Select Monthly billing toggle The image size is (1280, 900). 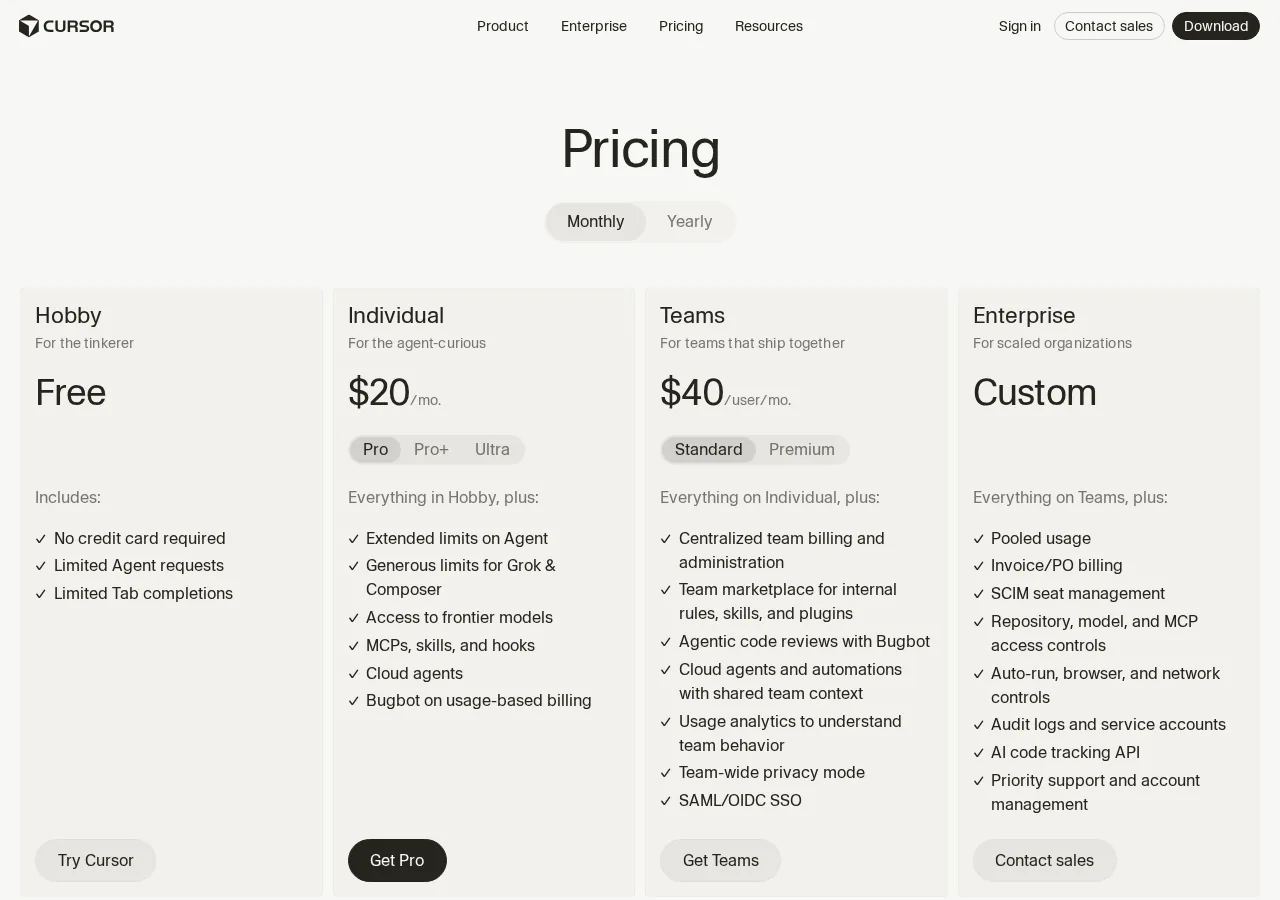(596, 222)
